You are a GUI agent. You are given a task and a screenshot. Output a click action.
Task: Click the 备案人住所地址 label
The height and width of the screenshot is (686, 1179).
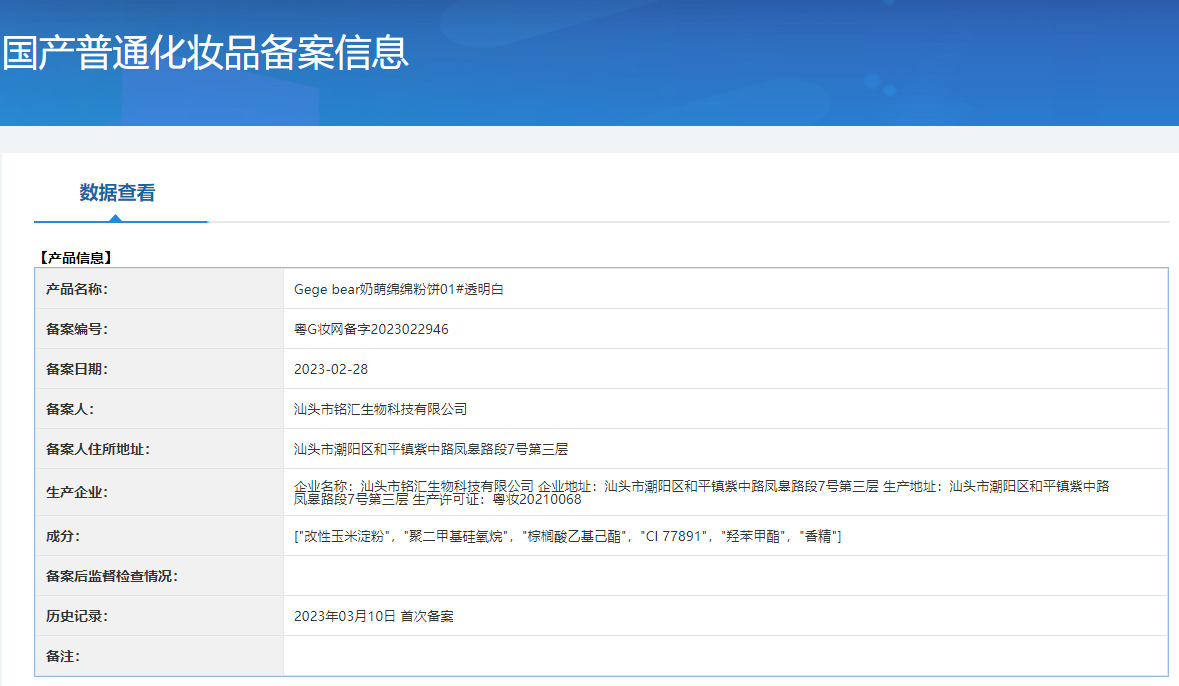coord(98,449)
